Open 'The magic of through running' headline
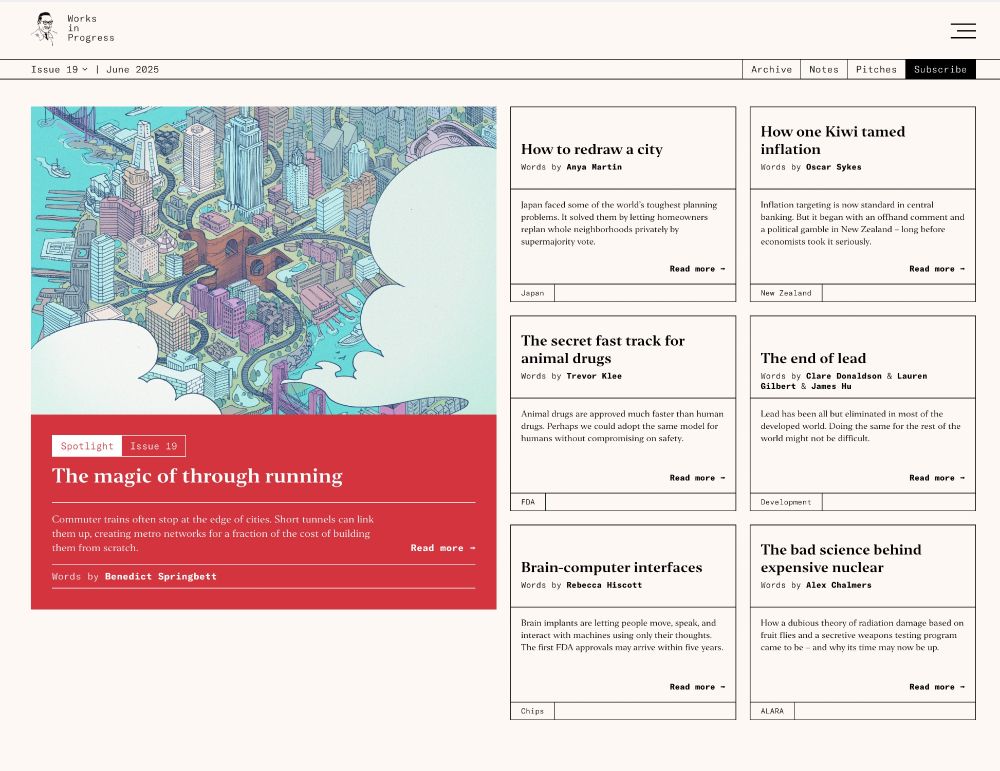 [x=197, y=476]
